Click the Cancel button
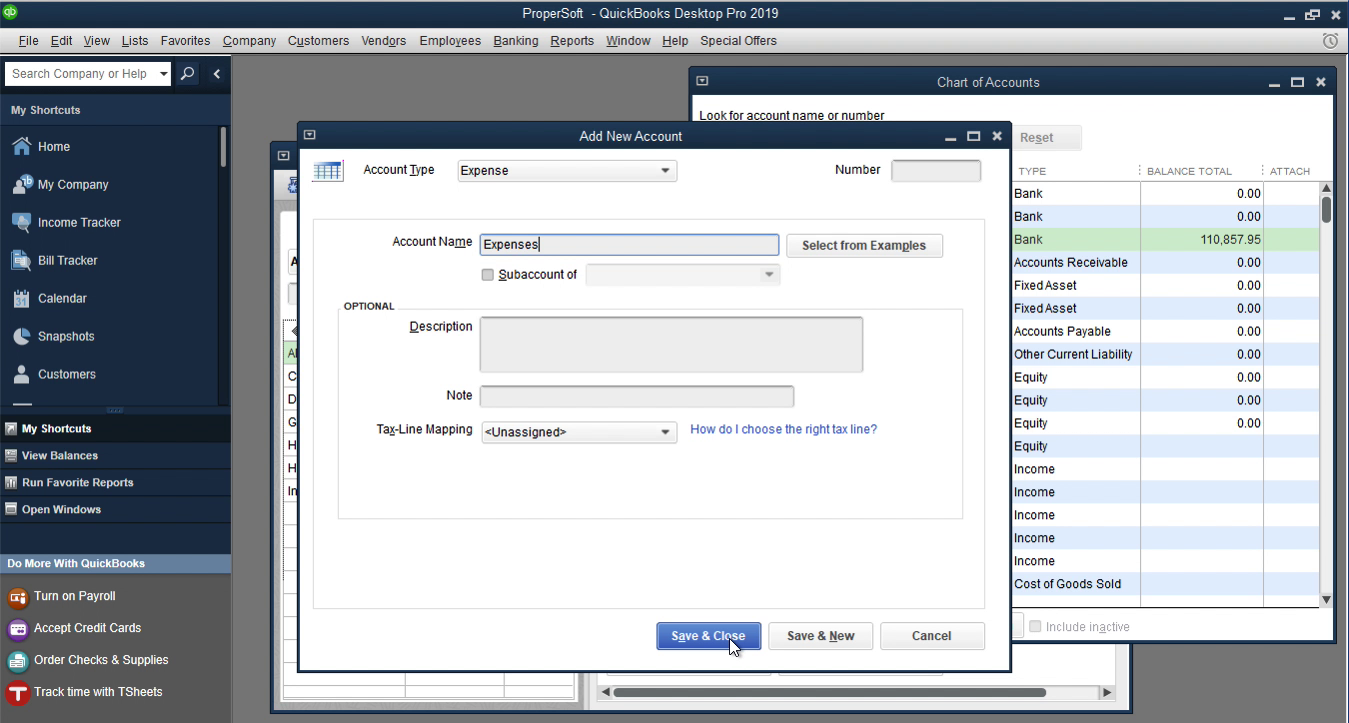 pos(932,636)
